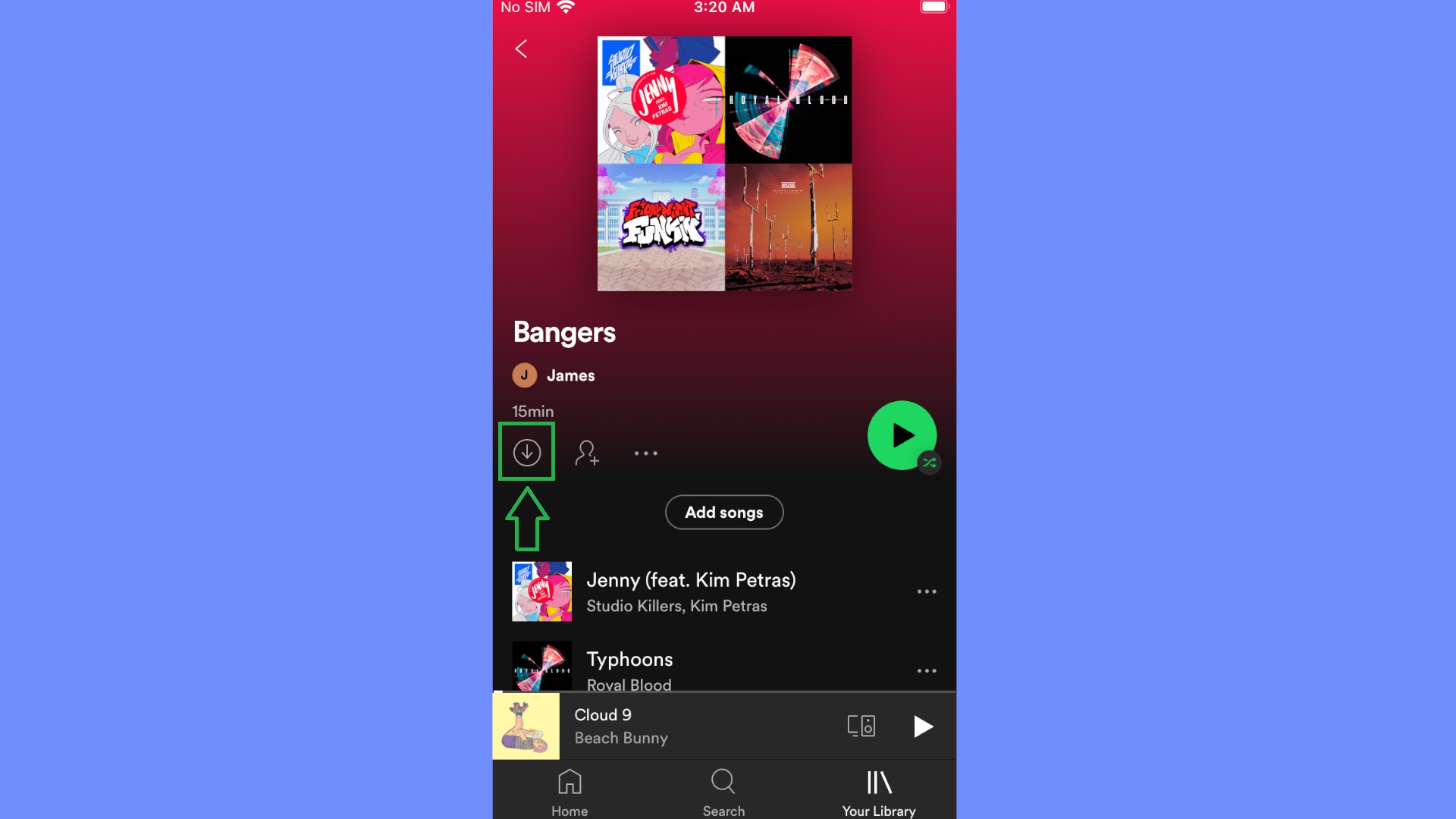Open Your Library tab in bottom navigation
This screenshot has height=819, width=1456.
[x=878, y=790]
